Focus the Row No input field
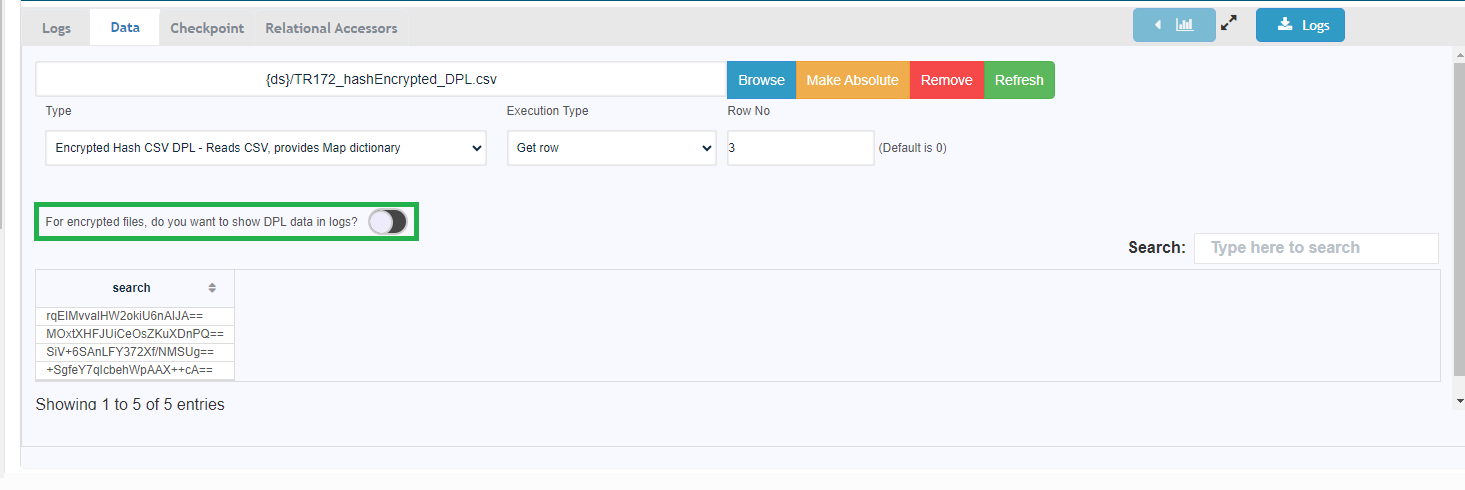1465x490 pixels. click(801, 148)
